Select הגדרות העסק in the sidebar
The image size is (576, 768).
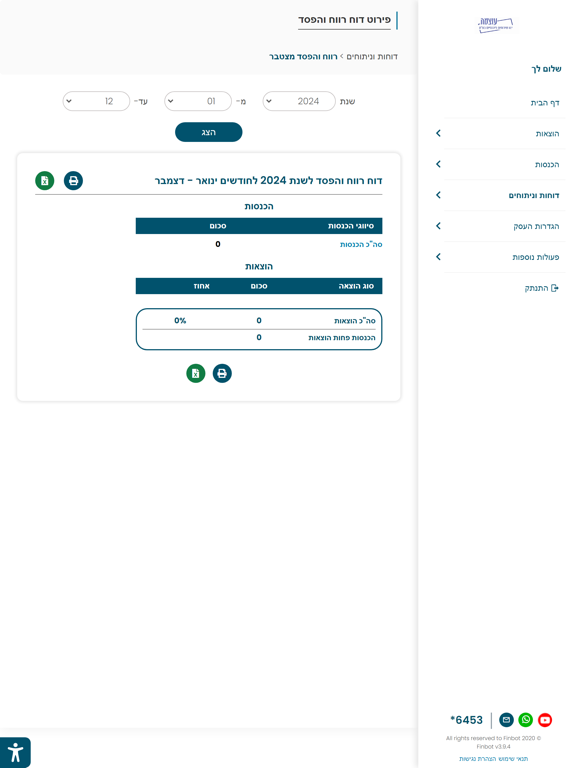536,226
